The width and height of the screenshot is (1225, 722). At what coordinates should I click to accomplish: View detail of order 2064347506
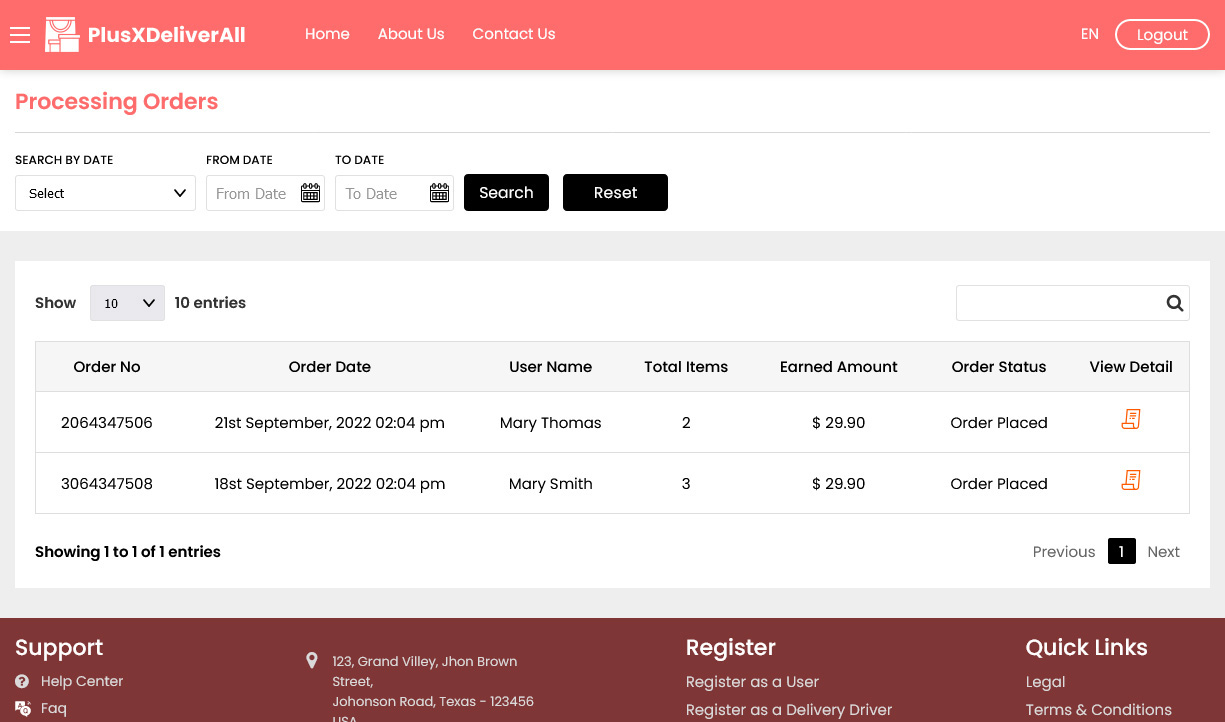[x=1131, y=420]
